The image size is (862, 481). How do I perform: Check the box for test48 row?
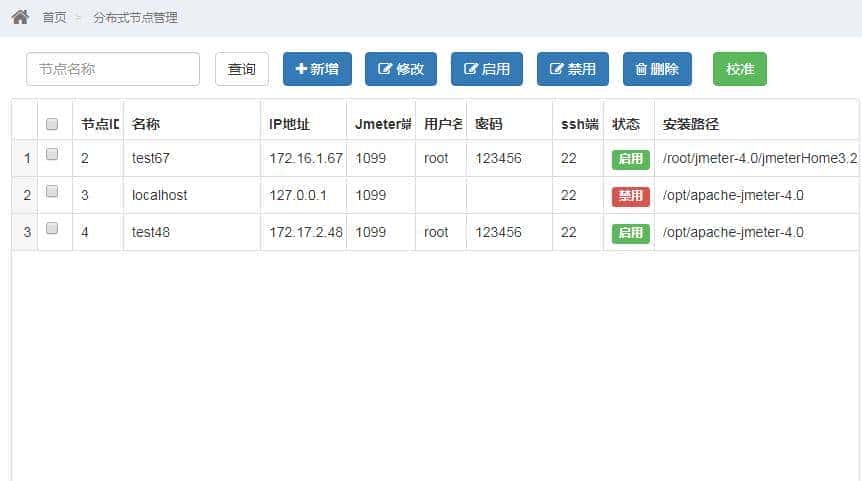click(x=52, y=228)
